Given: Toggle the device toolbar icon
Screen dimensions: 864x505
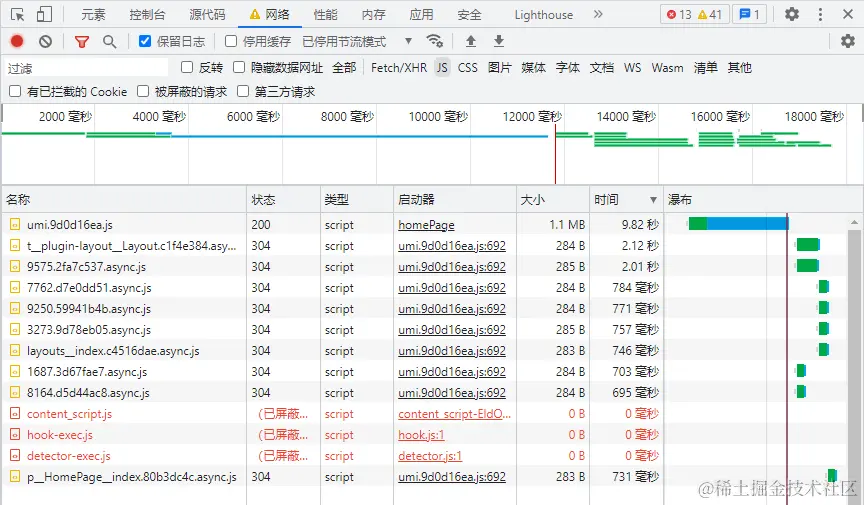Looking at the screenshot, I should click(x=44, y=15).
